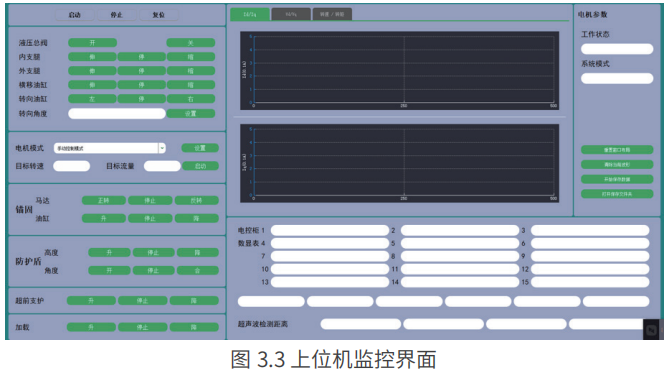667x388 pixels.
Task: Open the 电机模式 dropdown arrow
Action: (x=162, y=148)
